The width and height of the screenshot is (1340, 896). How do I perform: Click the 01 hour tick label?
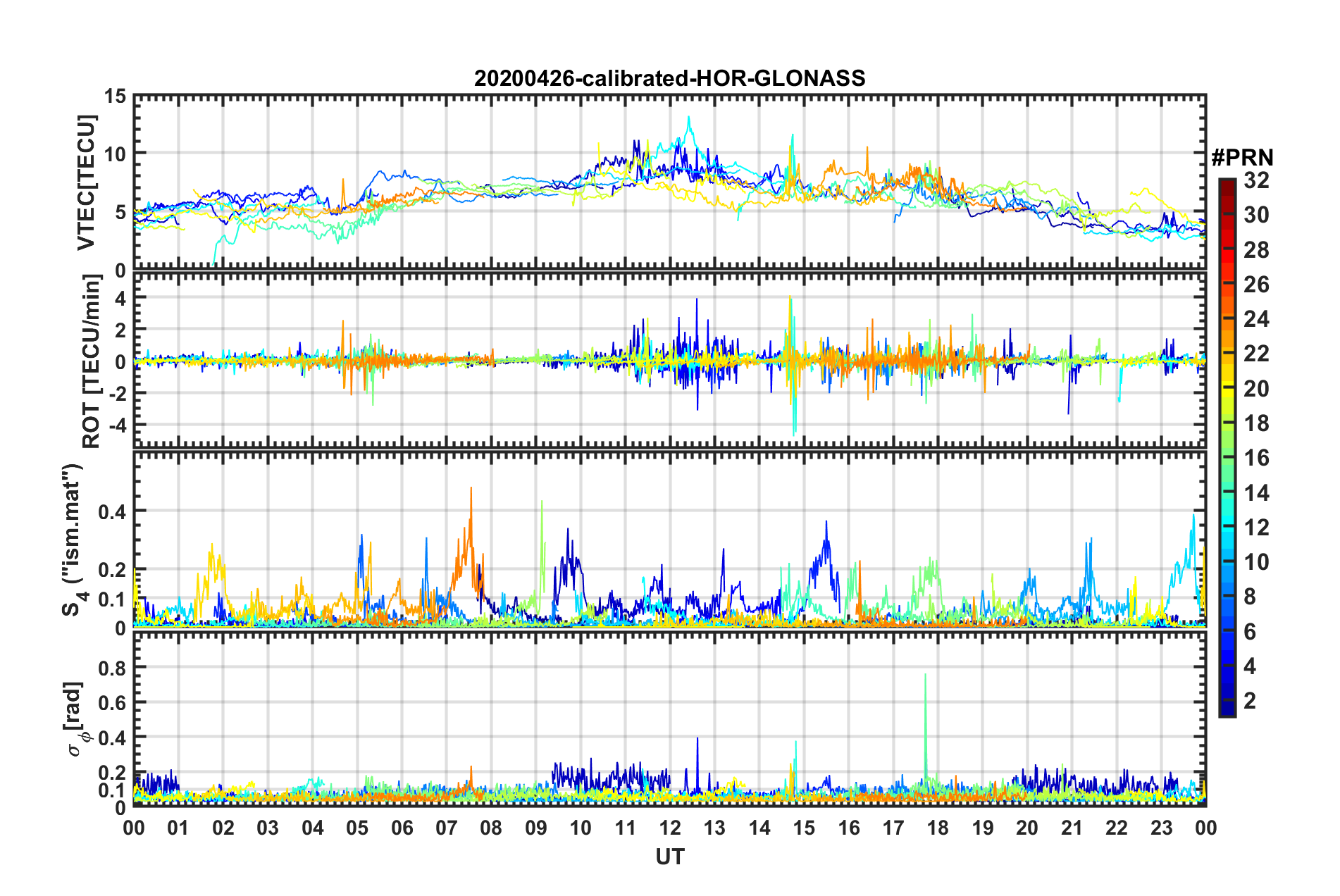tap(178, 828)
